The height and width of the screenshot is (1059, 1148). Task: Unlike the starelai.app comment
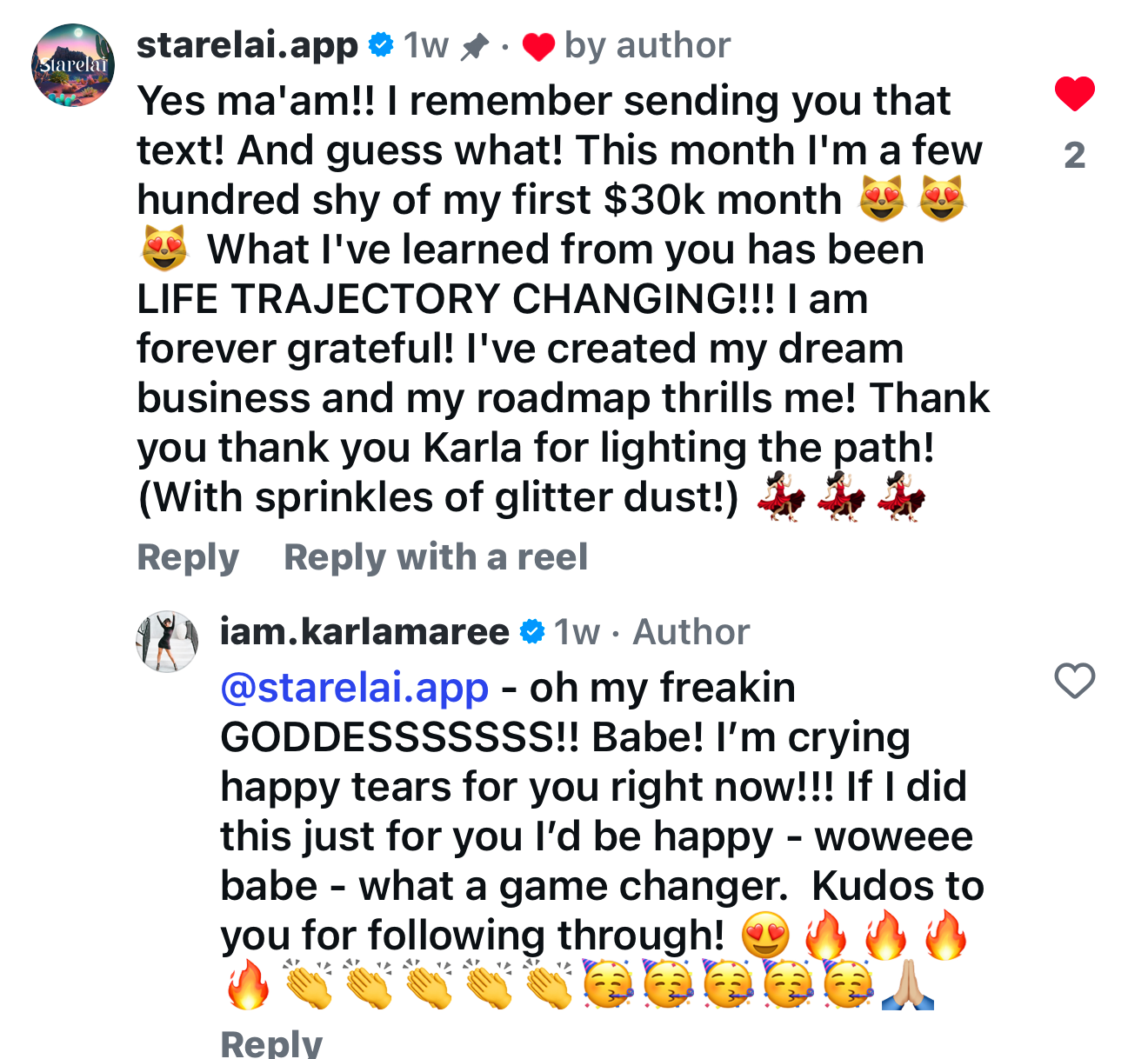[x=1074, y=93]
